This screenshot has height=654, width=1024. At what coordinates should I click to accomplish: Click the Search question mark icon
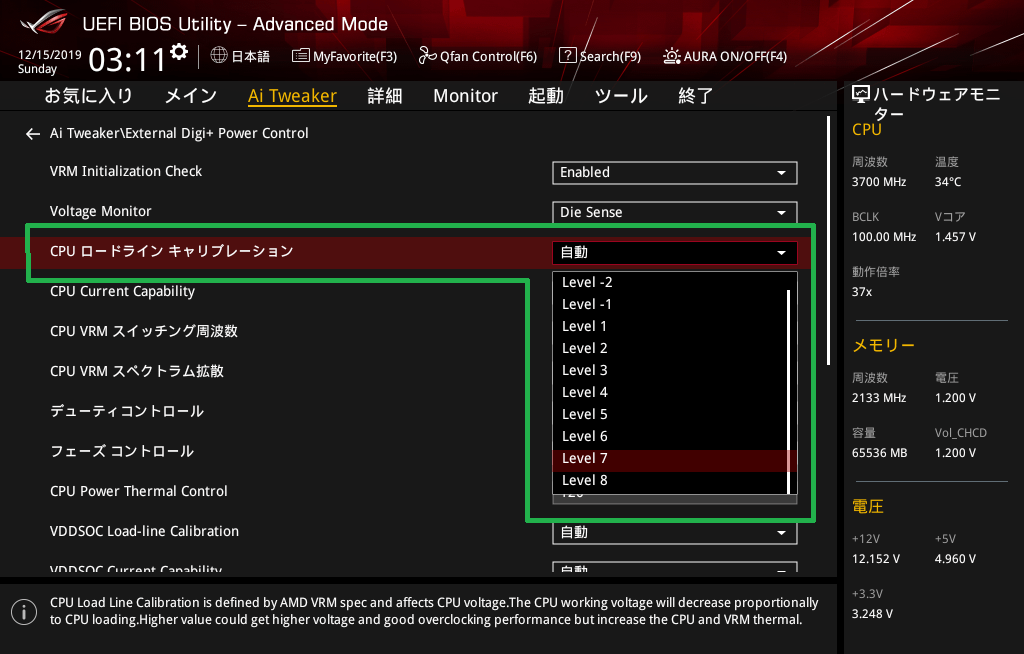pos(568,56)
